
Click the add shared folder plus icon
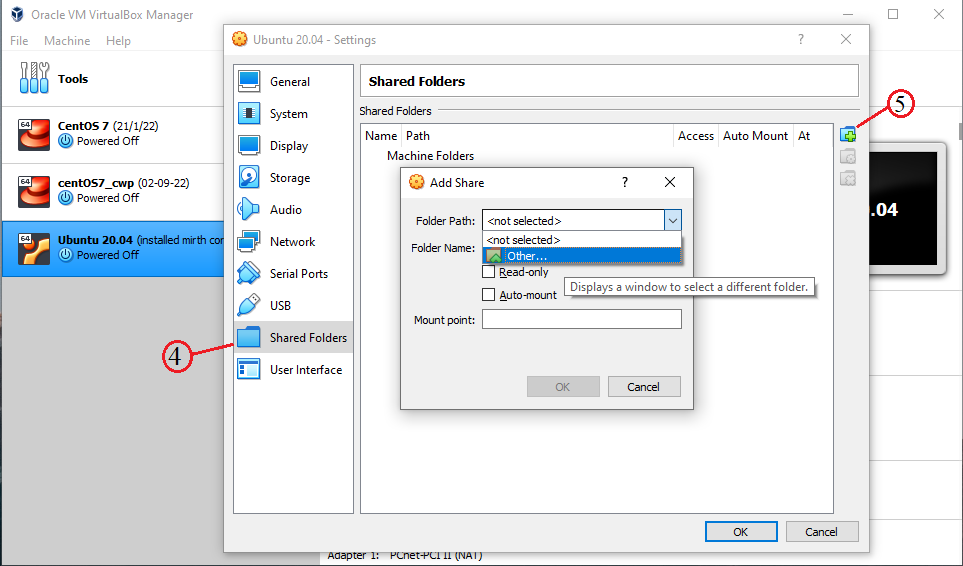[848, 134]
